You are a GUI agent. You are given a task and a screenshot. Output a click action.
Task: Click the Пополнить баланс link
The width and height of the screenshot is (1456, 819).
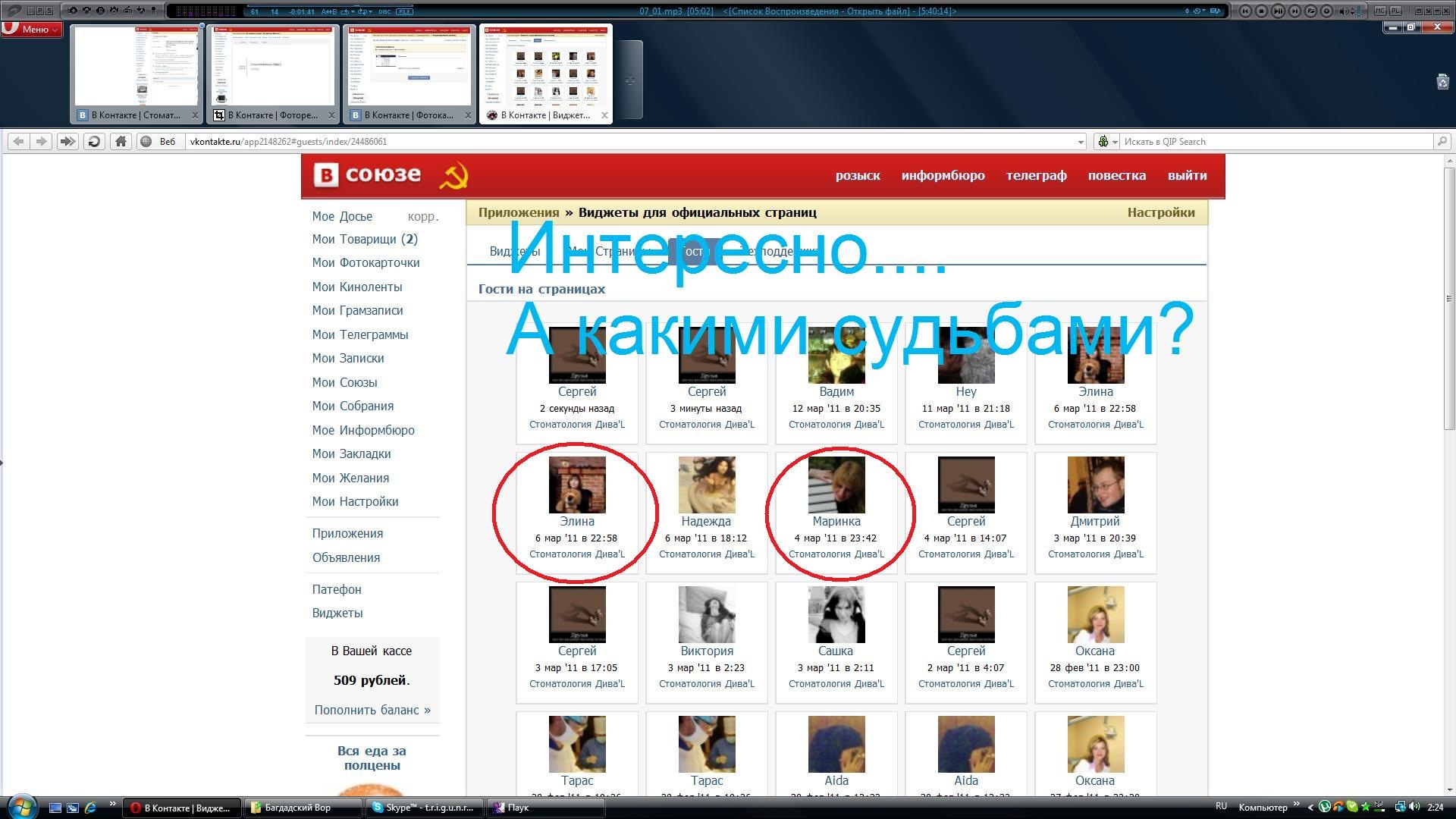[x=372, y=710]
